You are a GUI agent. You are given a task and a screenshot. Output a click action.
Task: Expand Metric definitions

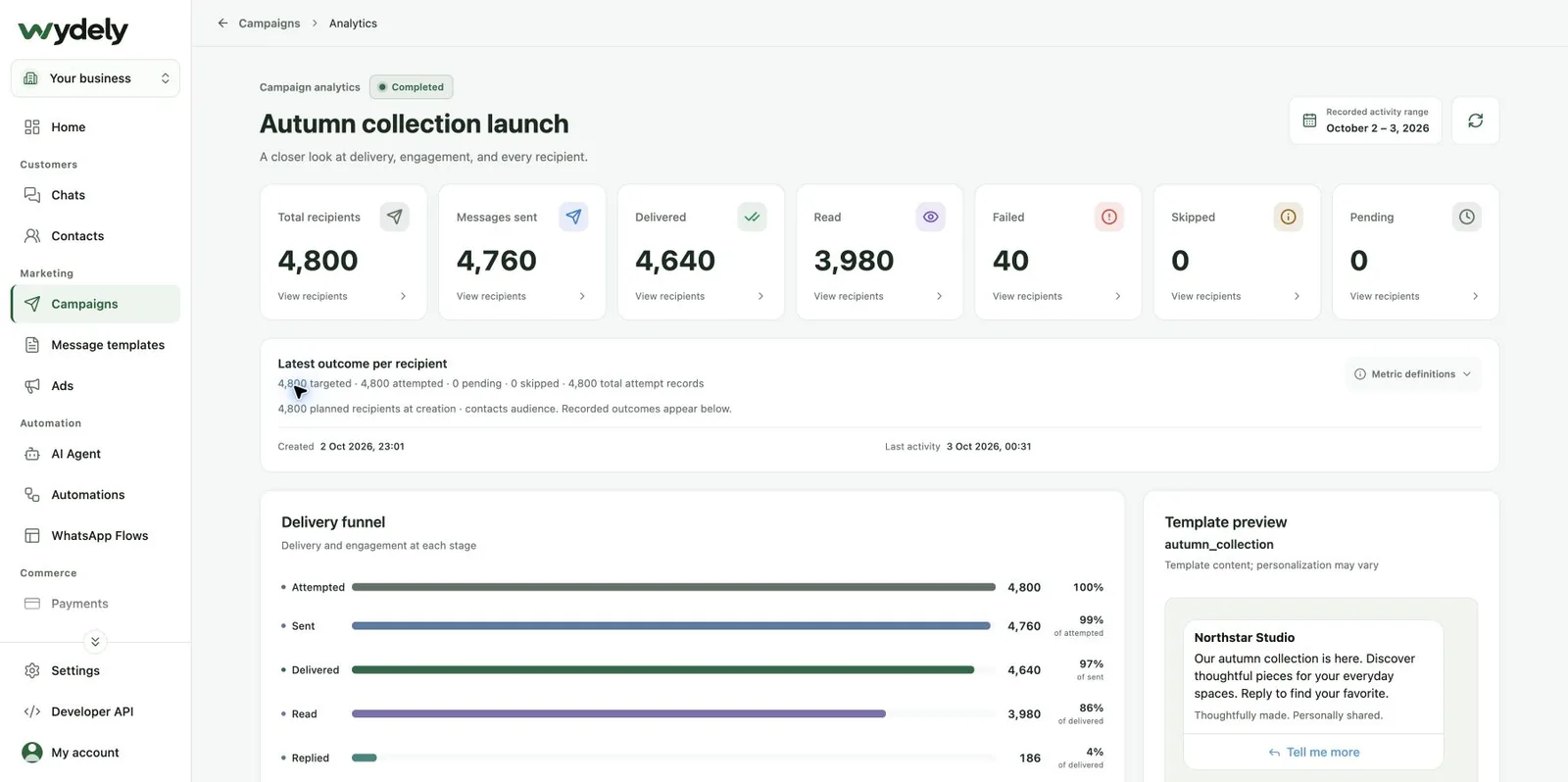1412,374
